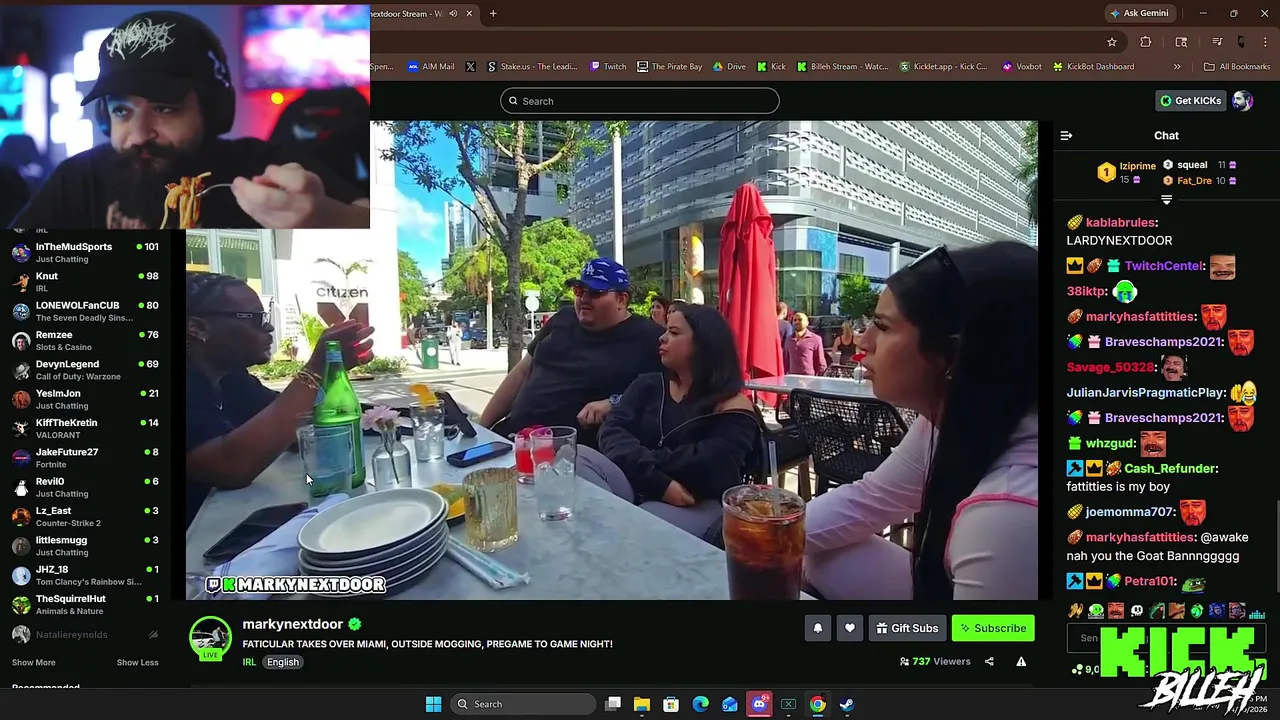Screen dimensions: 1280x720
Task: Open the LONEWOLFanCUB channel in the sidebar
Action: 85,311
